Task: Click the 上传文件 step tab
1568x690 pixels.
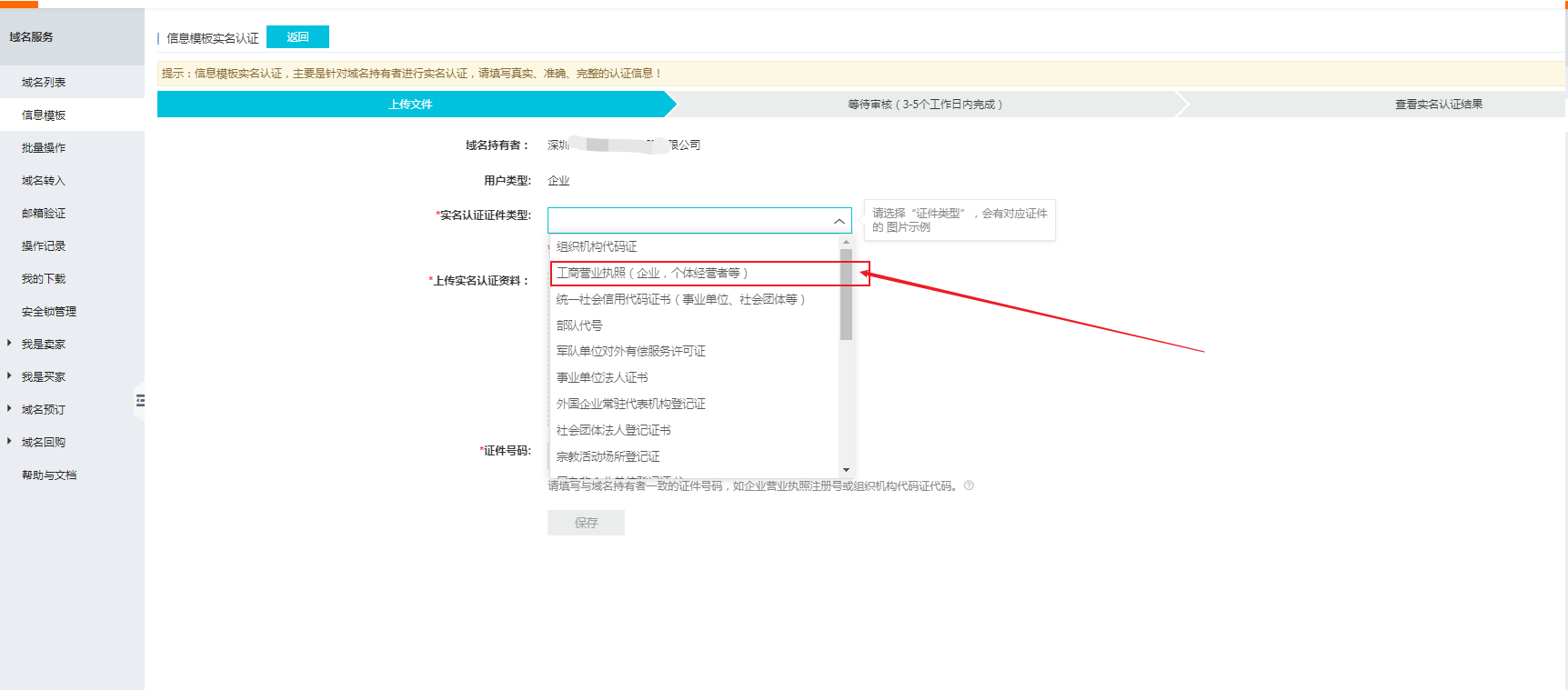Action: click(411, 105)
